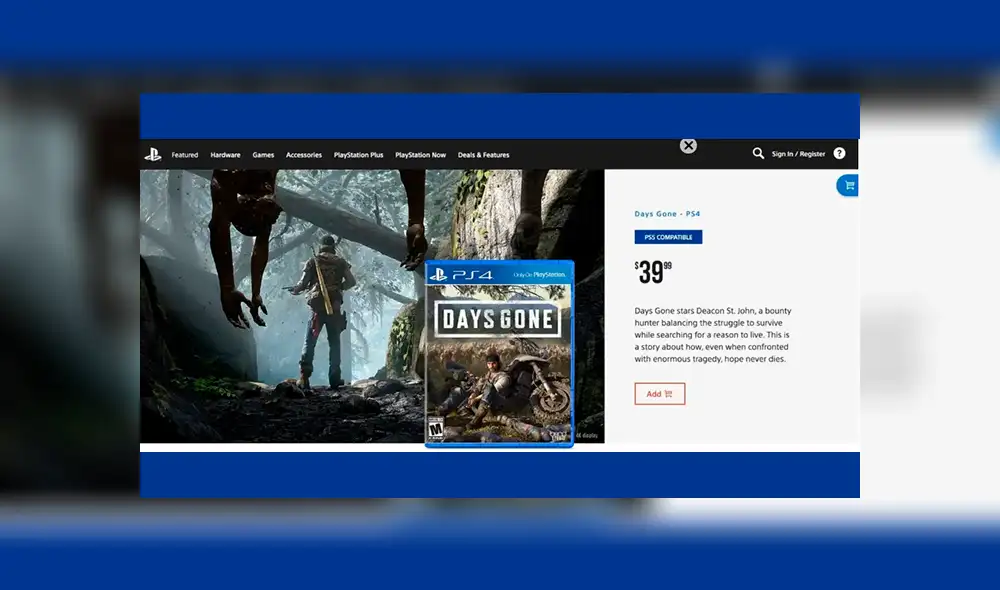Select PlayStation Plus from the navigation

click(359, 155)
